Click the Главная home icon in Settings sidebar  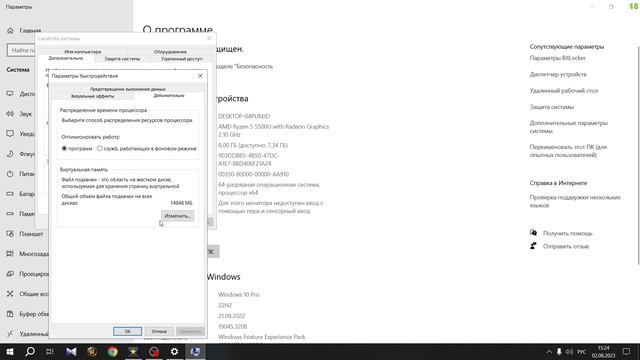tap(10, 31)
